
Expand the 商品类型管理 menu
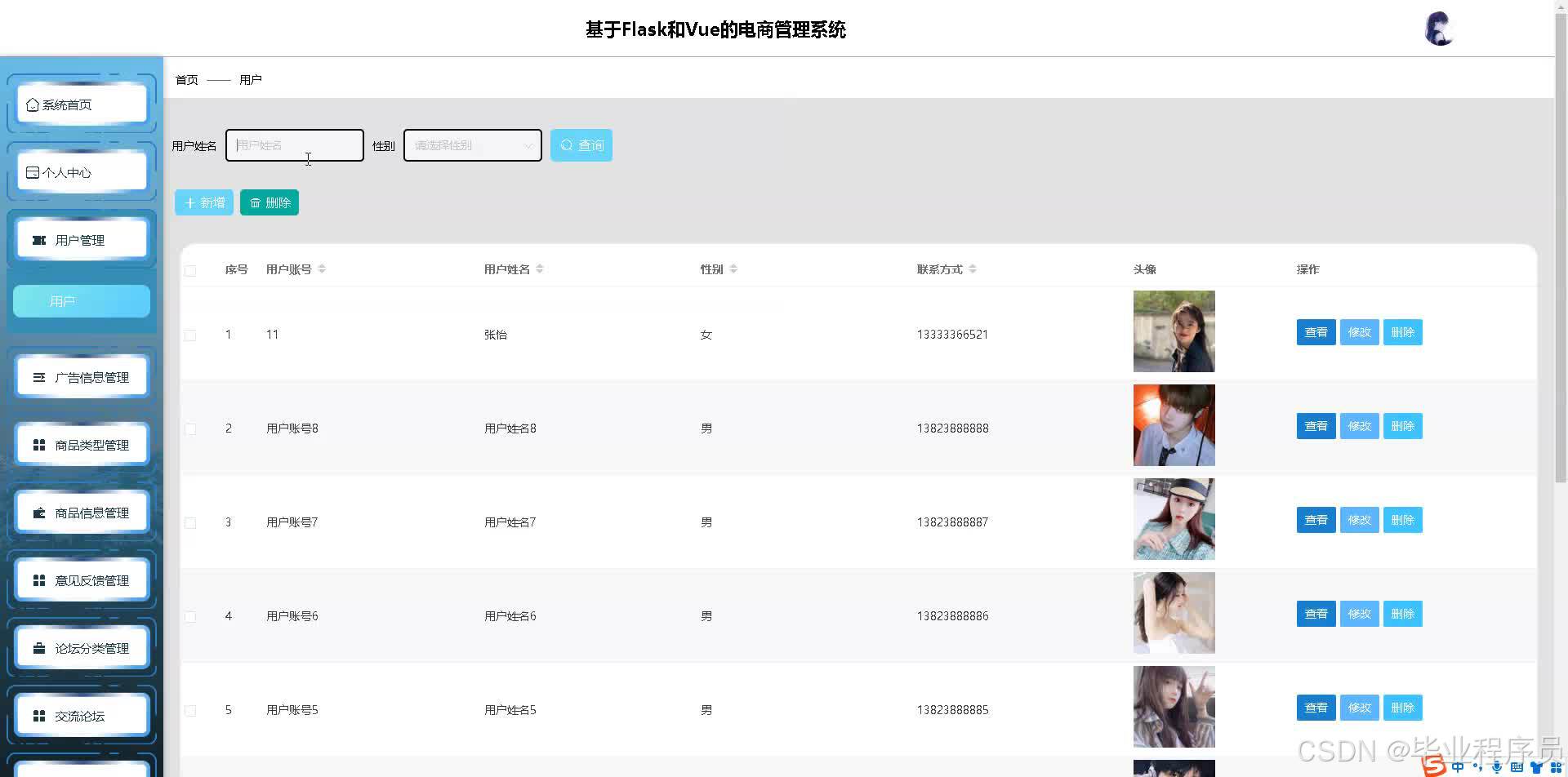[x=82, y=445]
